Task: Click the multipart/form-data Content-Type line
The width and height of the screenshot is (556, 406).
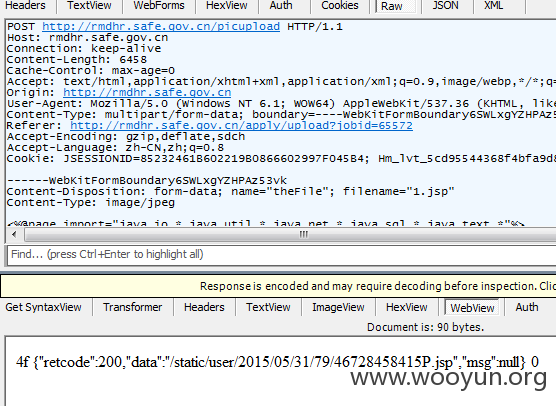Action: (281, 115)
